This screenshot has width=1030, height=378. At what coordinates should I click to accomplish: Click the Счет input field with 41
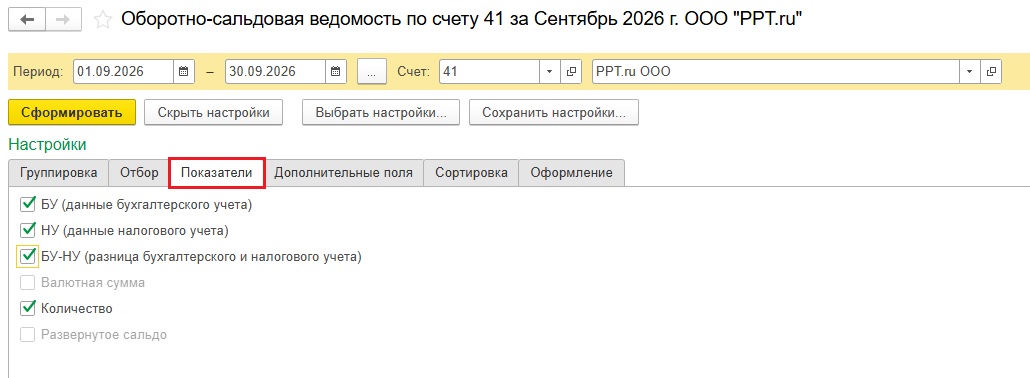coord(489,72)
